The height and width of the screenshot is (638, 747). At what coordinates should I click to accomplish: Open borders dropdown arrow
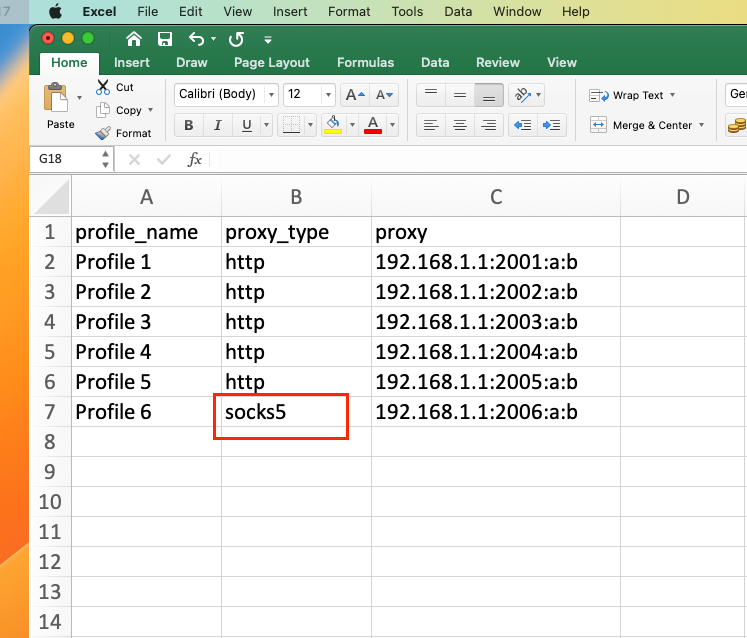tap(310, 125)
